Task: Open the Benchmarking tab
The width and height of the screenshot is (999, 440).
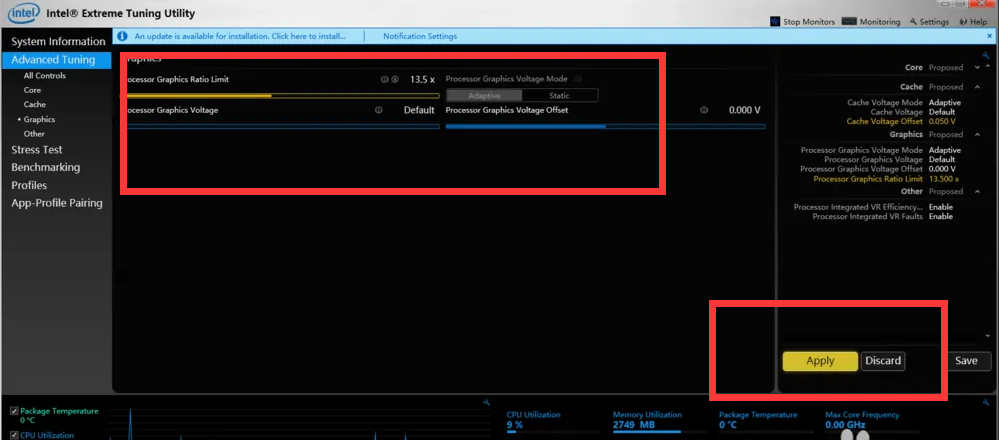Action: coord(45,167)
